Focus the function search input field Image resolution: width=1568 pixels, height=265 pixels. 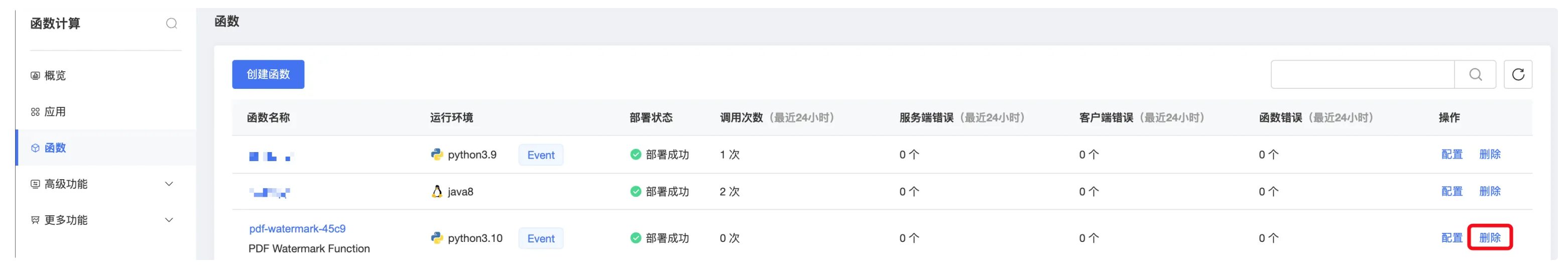point(1362,74)
